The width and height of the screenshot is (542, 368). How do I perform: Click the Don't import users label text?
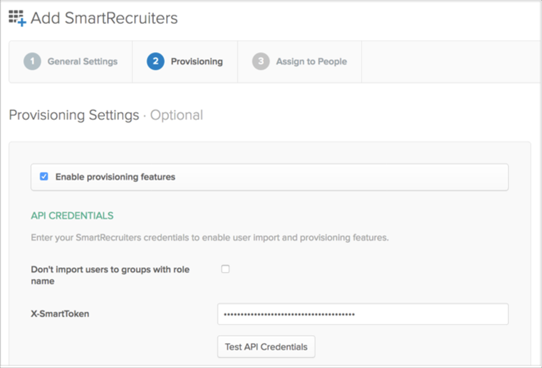click(x=110, y=275)
